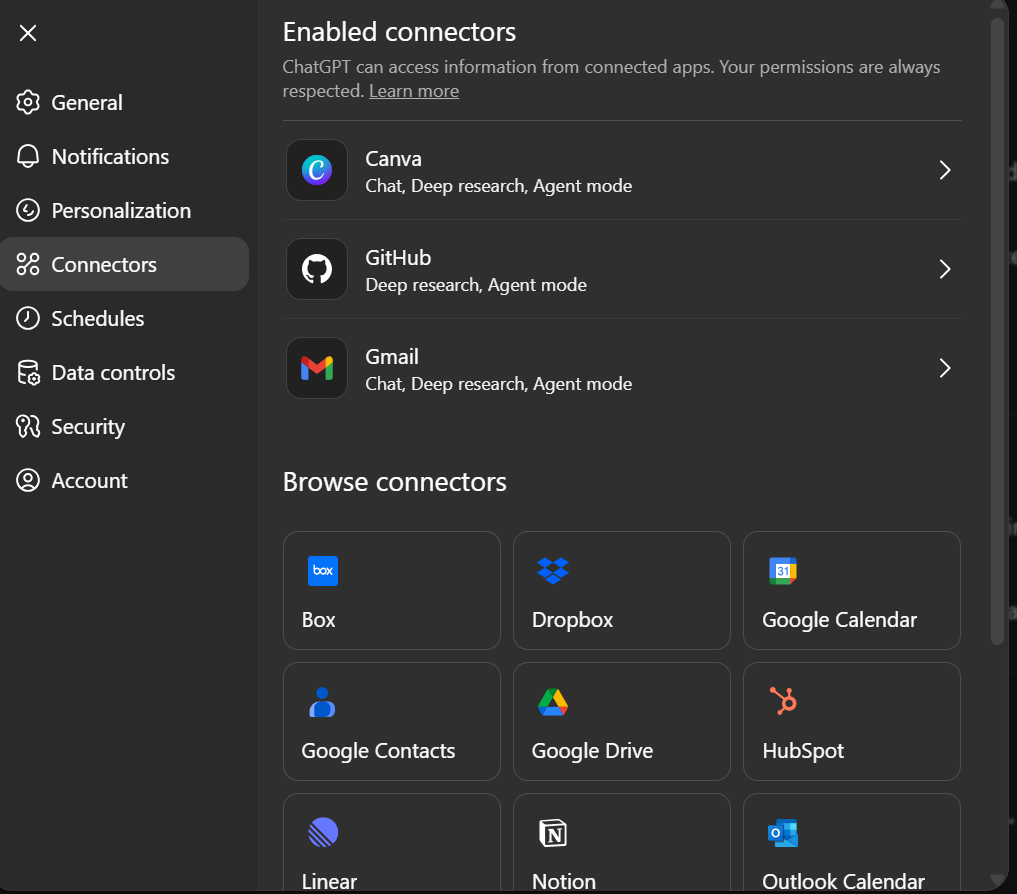Go to the Security settings tab
Screen dimensions: 1017x894
[88, 427]
